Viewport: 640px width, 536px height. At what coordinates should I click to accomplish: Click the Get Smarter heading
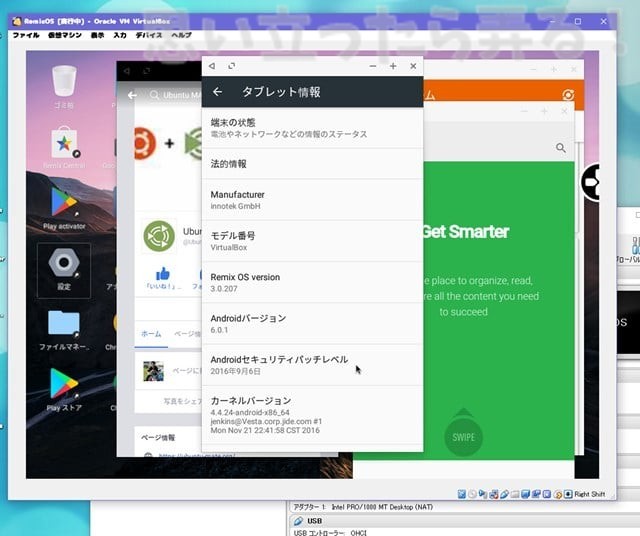(x=465, y=232)
